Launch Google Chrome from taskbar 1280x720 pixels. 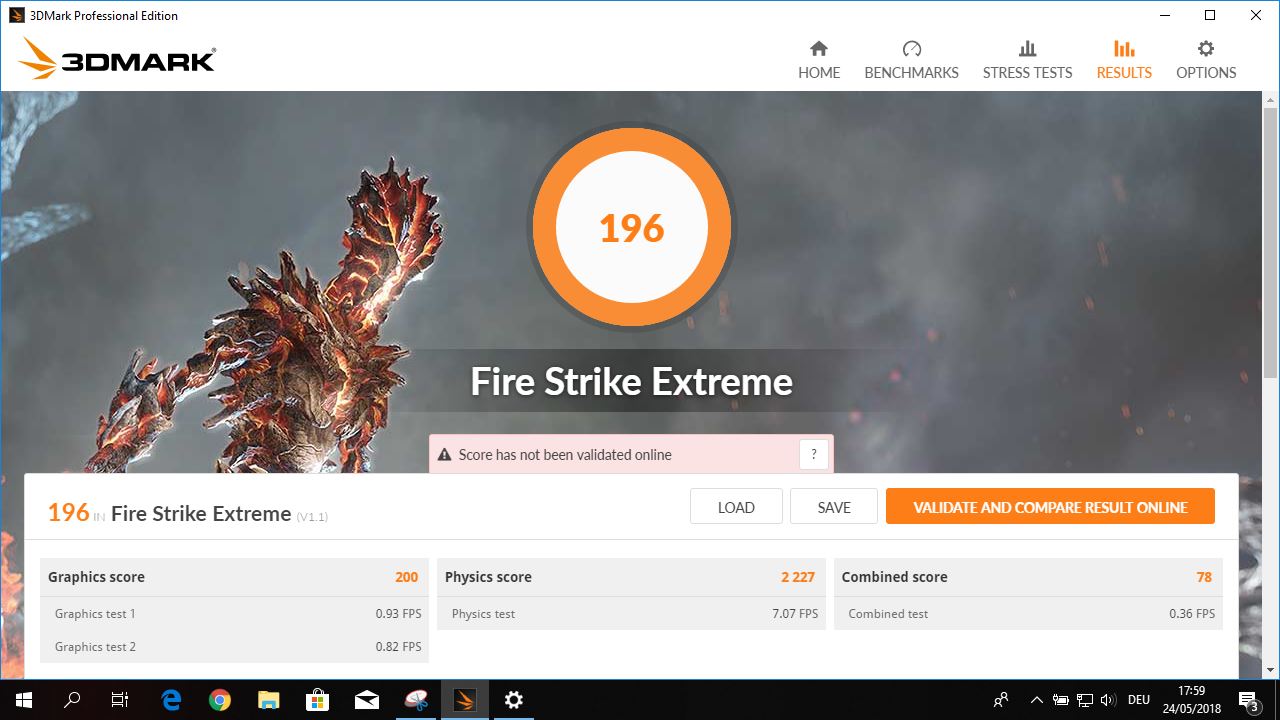tap(220, 700)
